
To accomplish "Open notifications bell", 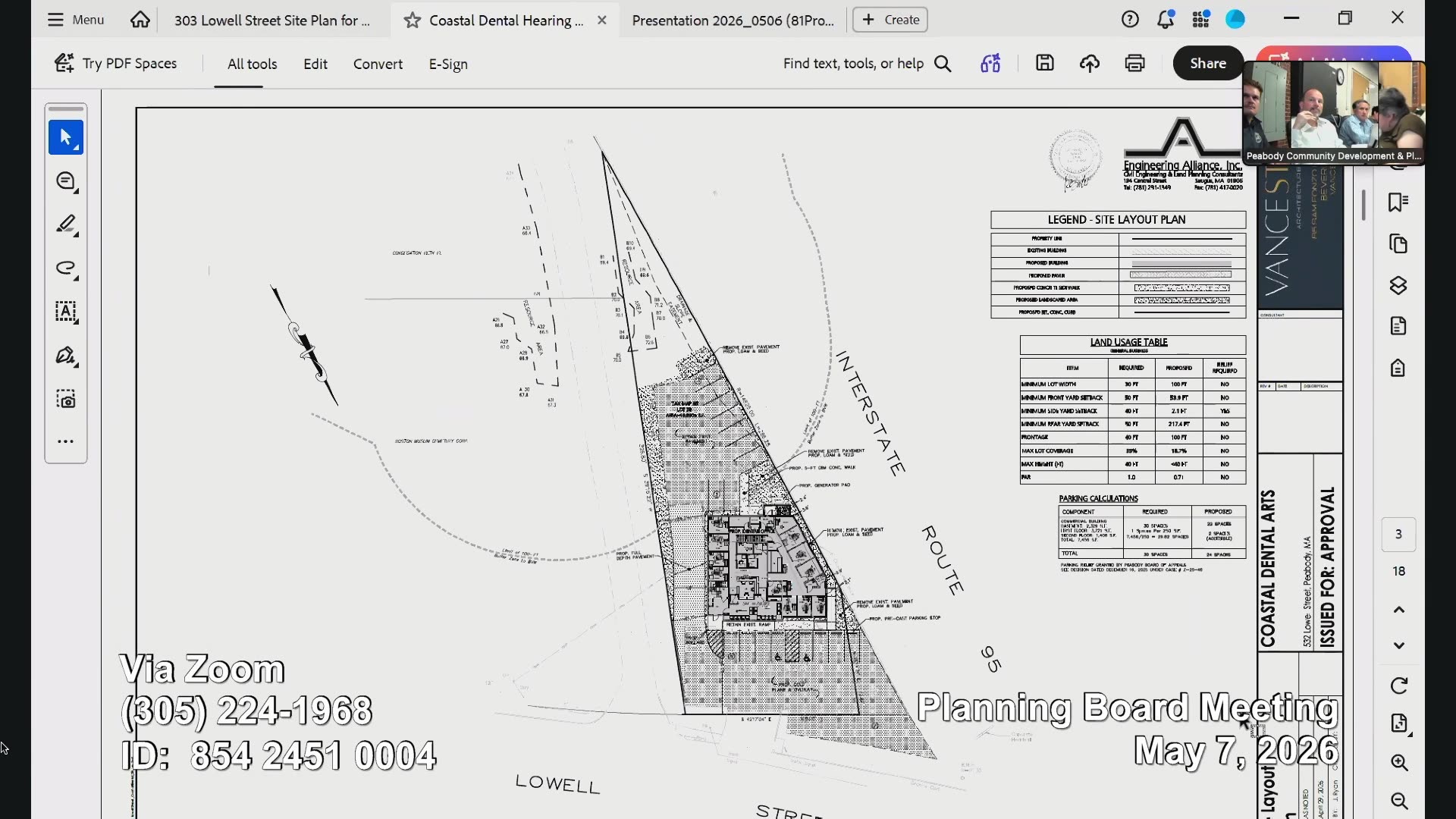I will point(1166,20).
